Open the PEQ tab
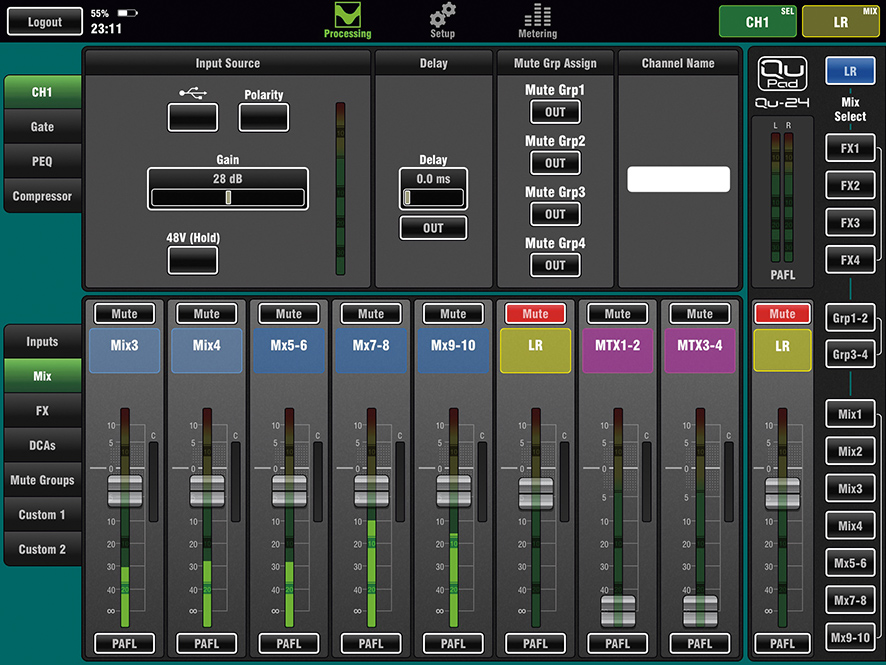The image size is (886, 665). tap(42, 162)
